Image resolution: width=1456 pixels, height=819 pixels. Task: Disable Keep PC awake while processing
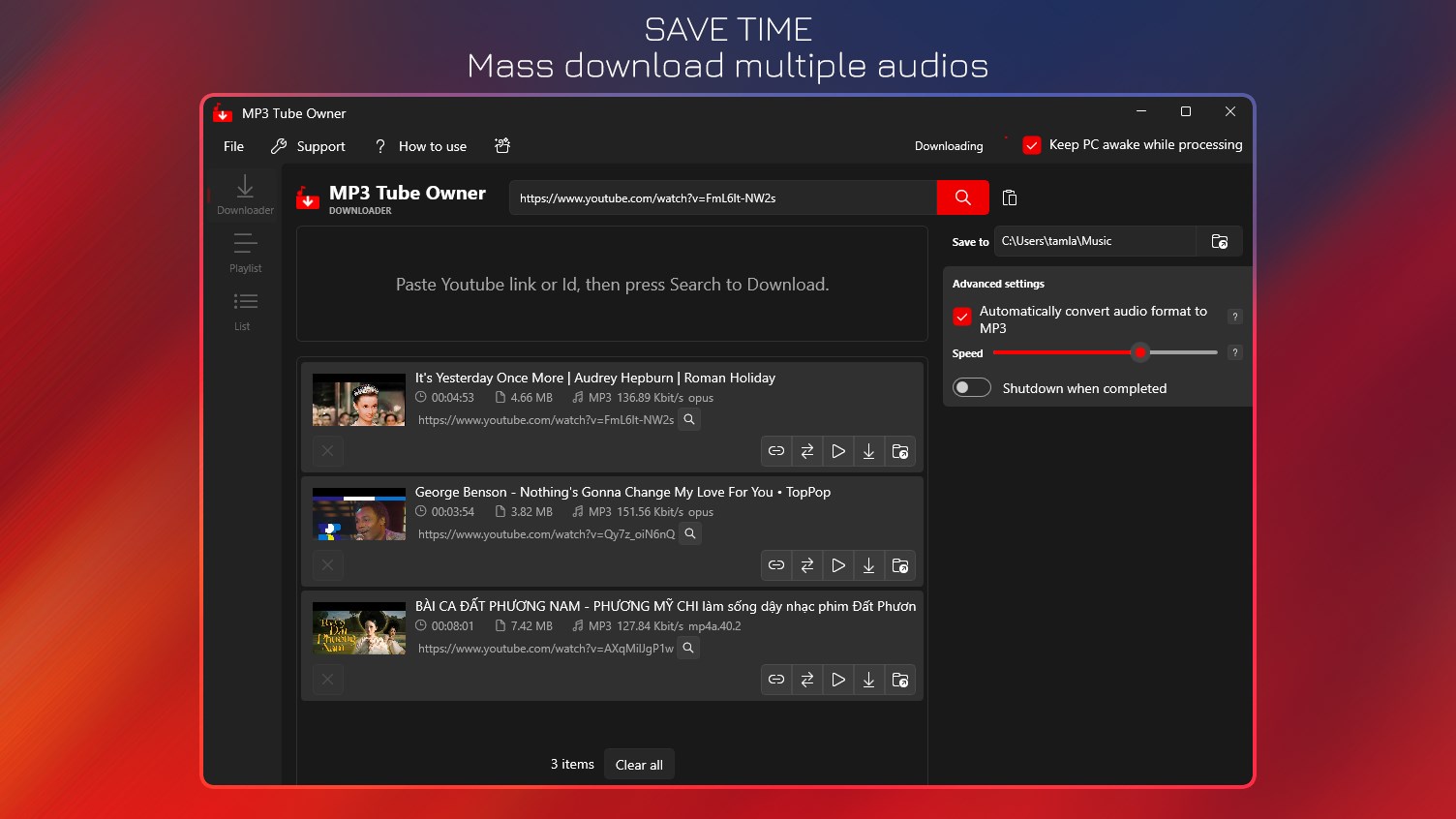1032,144
